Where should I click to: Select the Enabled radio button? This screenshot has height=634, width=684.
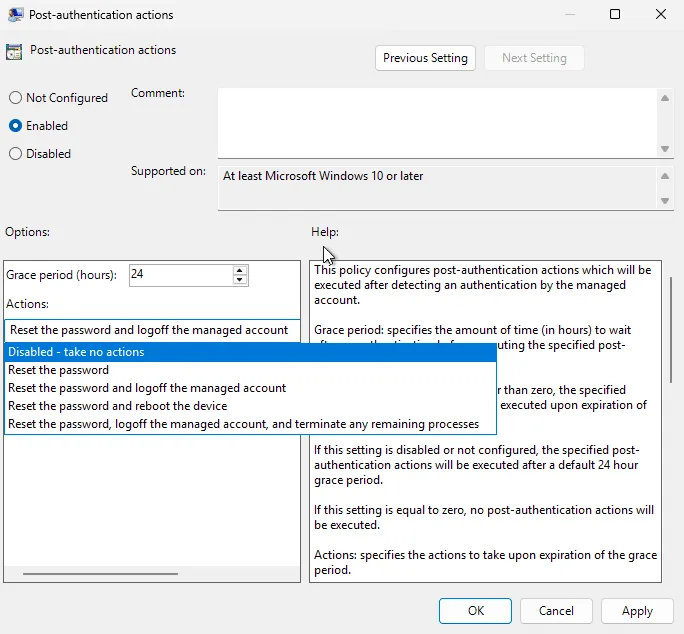click(x=15, y=126)
